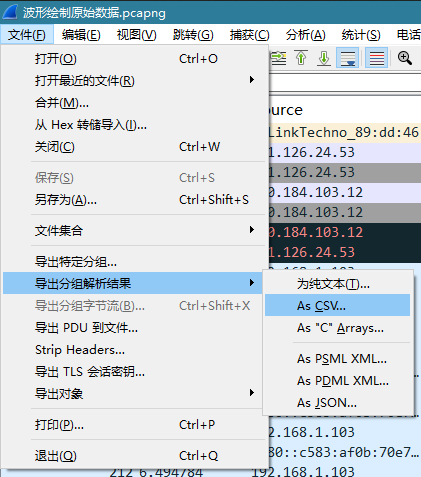Open the 统计(S) menu
Screen dimensions: 421x477
point(361,34)
